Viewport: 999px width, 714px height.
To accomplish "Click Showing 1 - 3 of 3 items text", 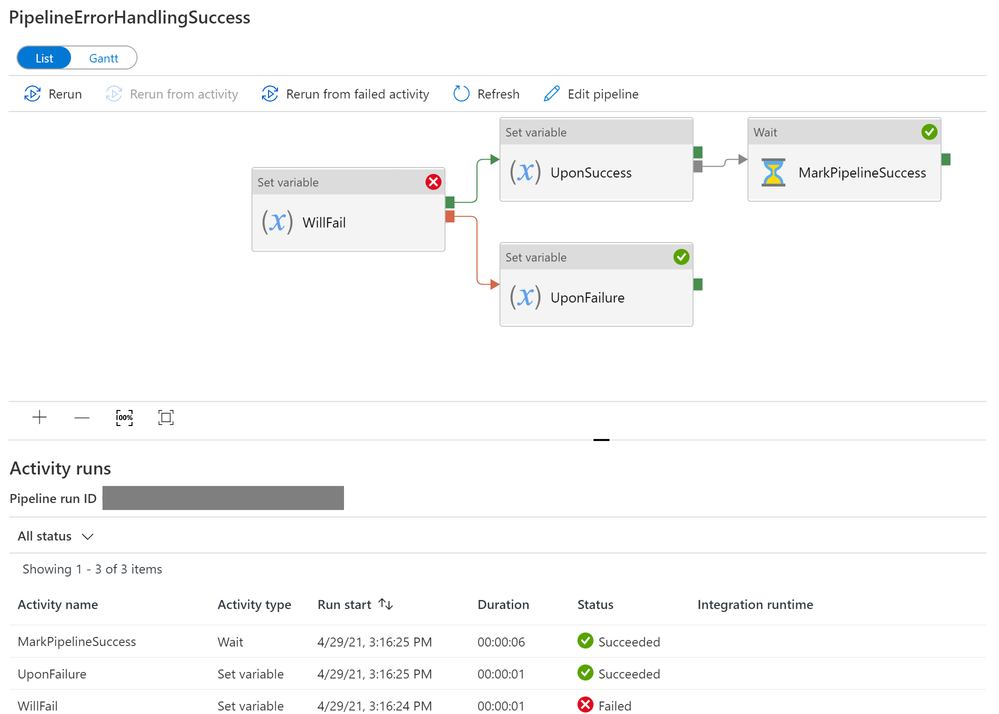I will click(x=92, y=569).
